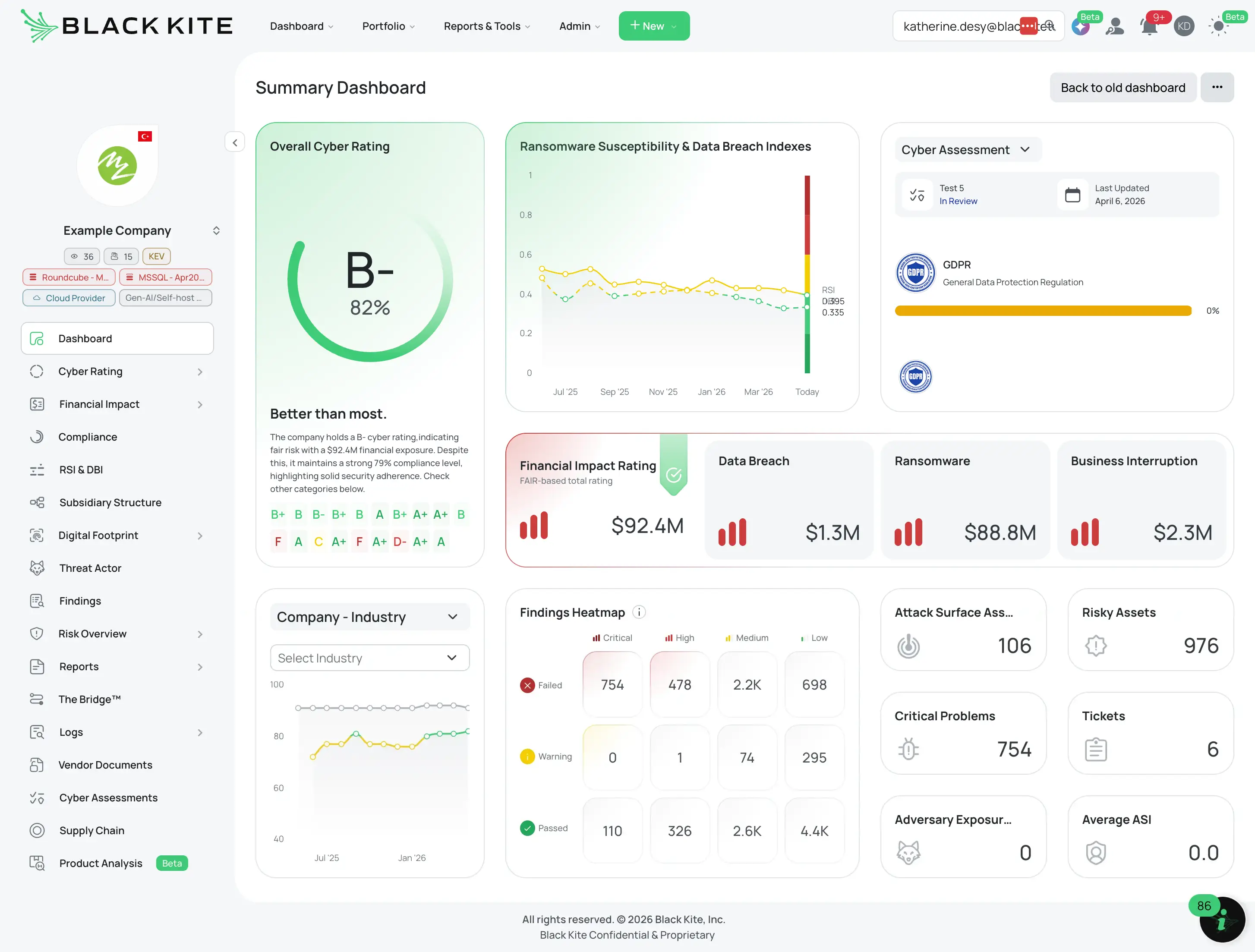1255x952 pixels.
Task: Click the 36 watchers eye badge
Action: tap(82, 256)
